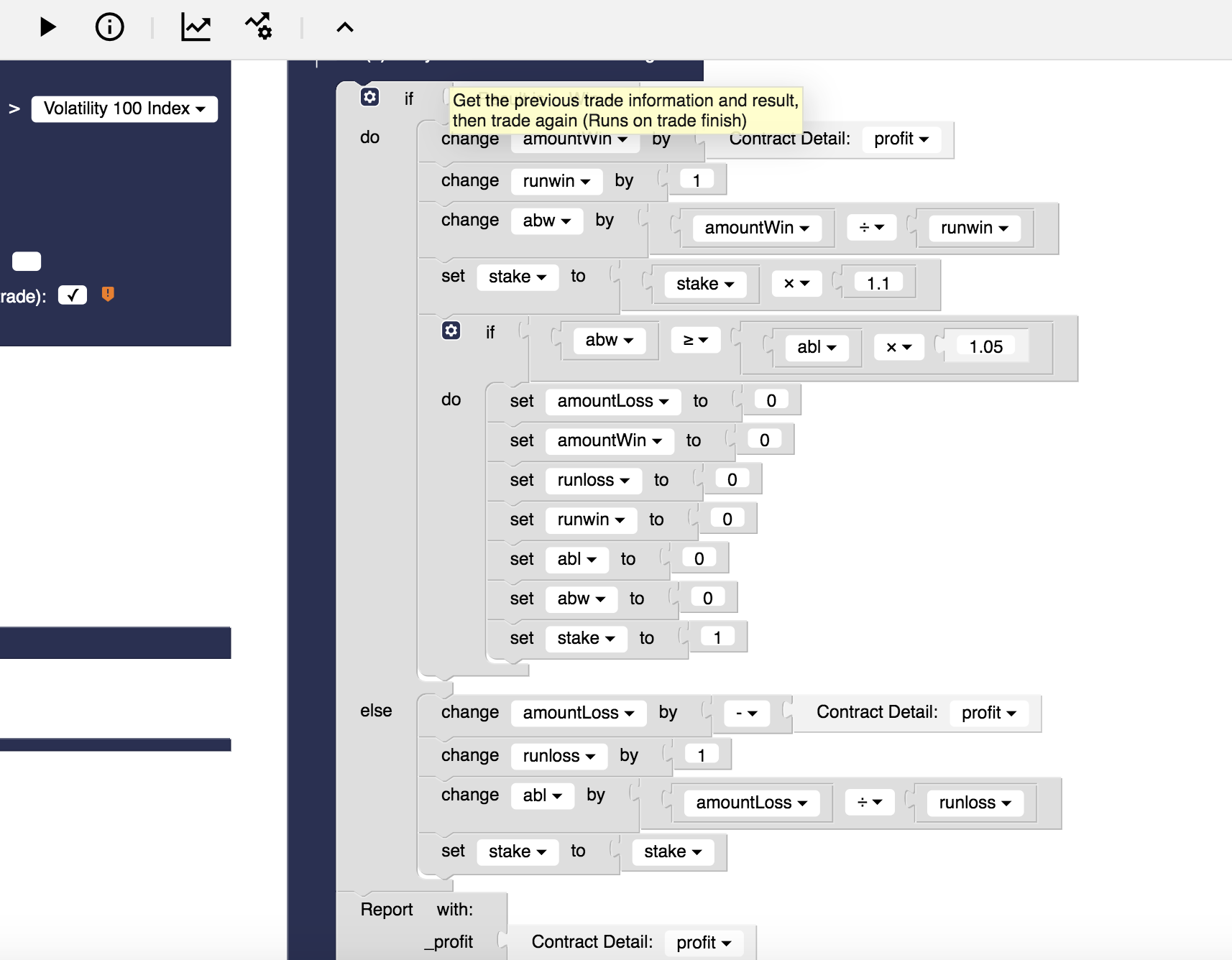Open the bot information icon
Image resolution: width=1232 pixels, height=960 pixels.
click(109, 27)
